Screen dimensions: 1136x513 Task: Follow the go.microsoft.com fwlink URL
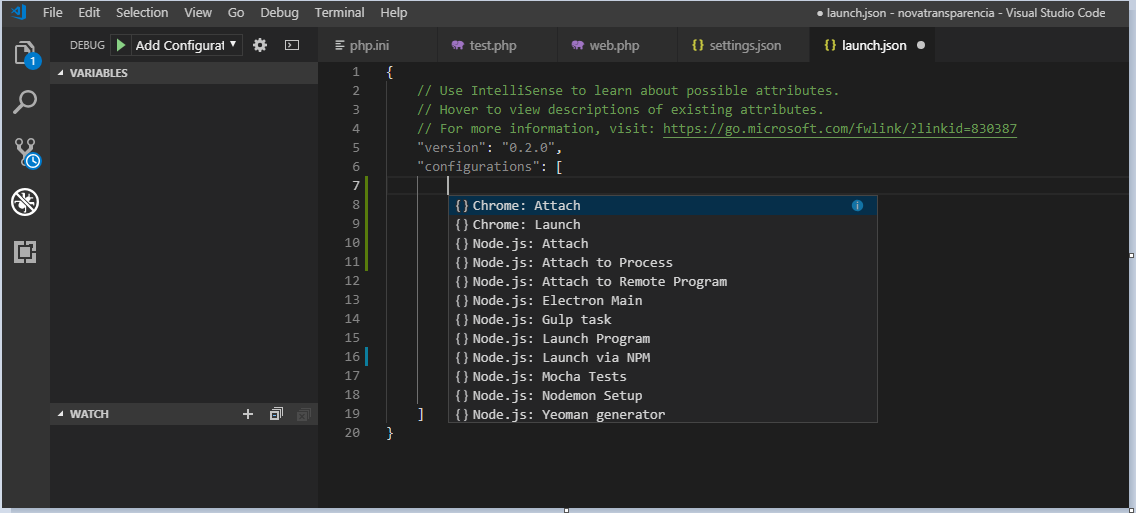point(840,129)
